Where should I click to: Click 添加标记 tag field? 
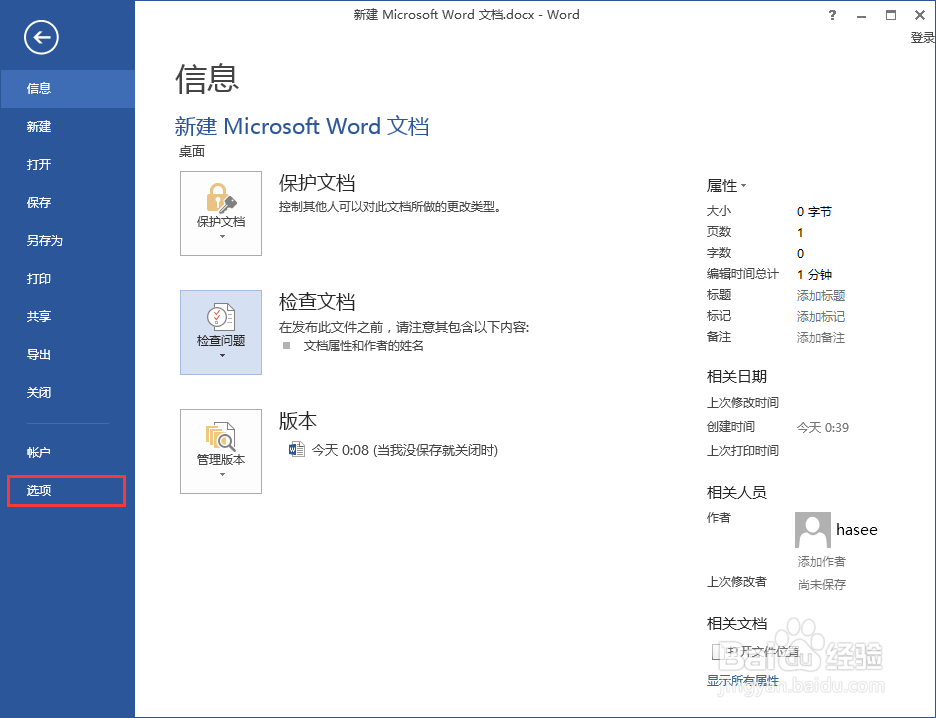pyautogui.click(x=821, y=316)
